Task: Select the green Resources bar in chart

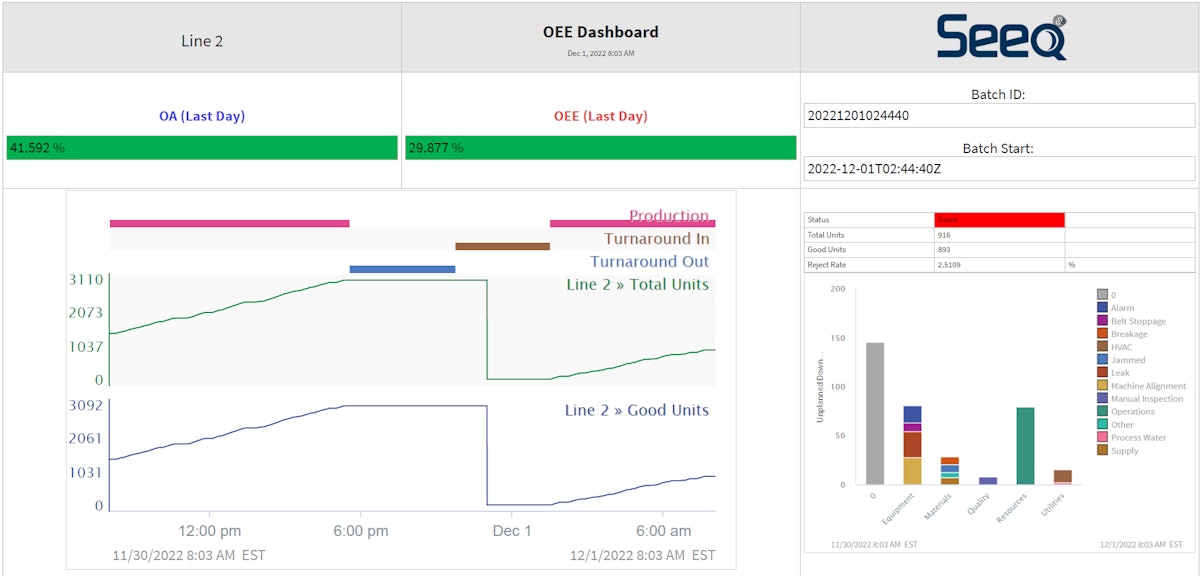Action: pos(1025,445)
